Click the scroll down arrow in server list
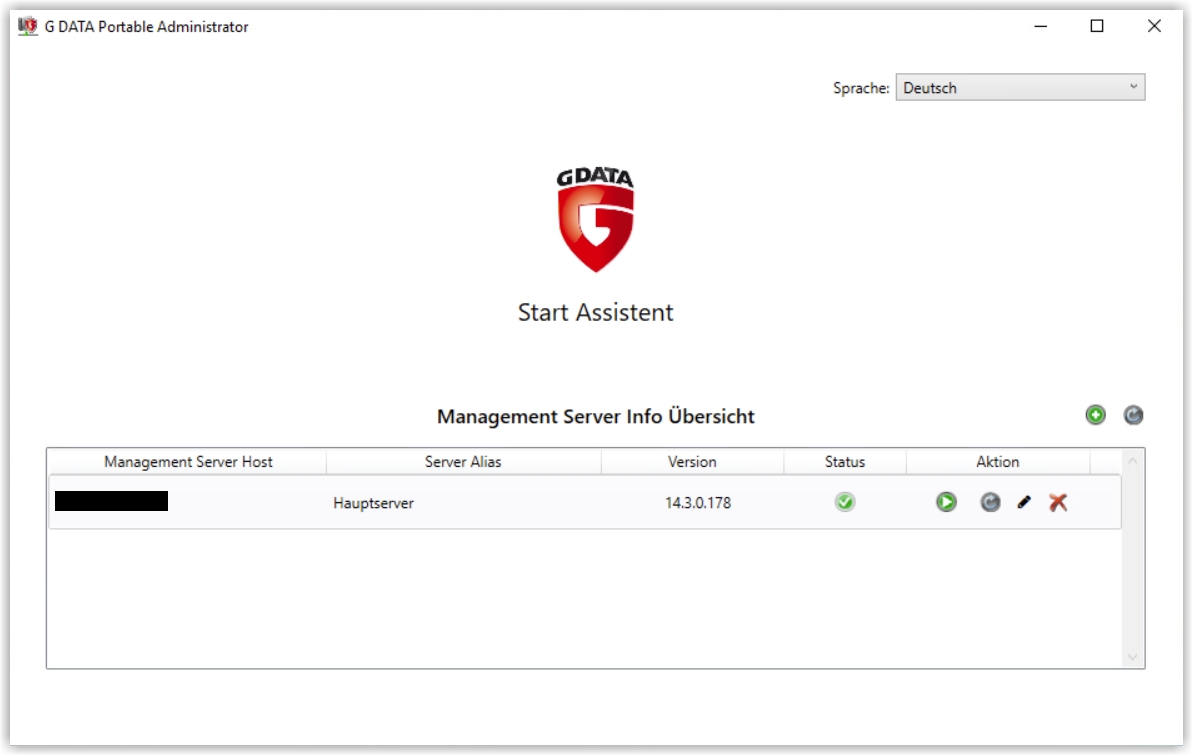This screenshot has height=756, width=1193. (x=1132, y=657)
